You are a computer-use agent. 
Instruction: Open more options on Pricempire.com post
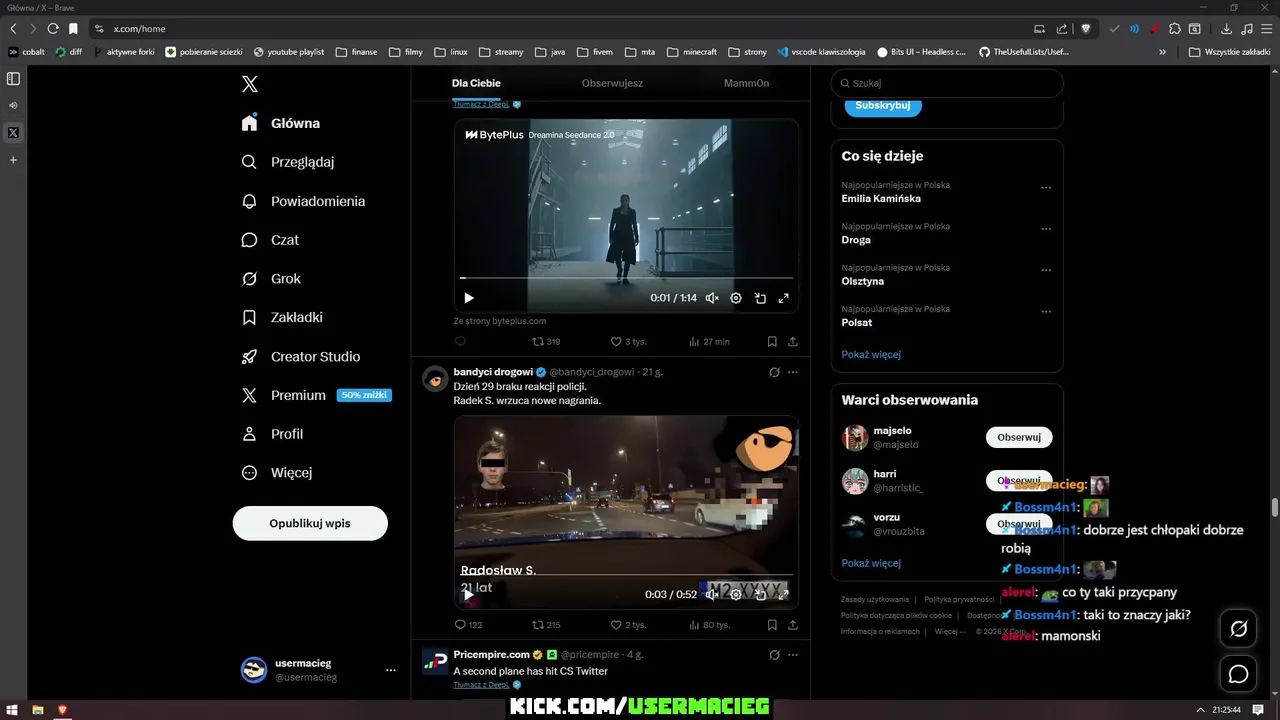[x=793, y=655]
